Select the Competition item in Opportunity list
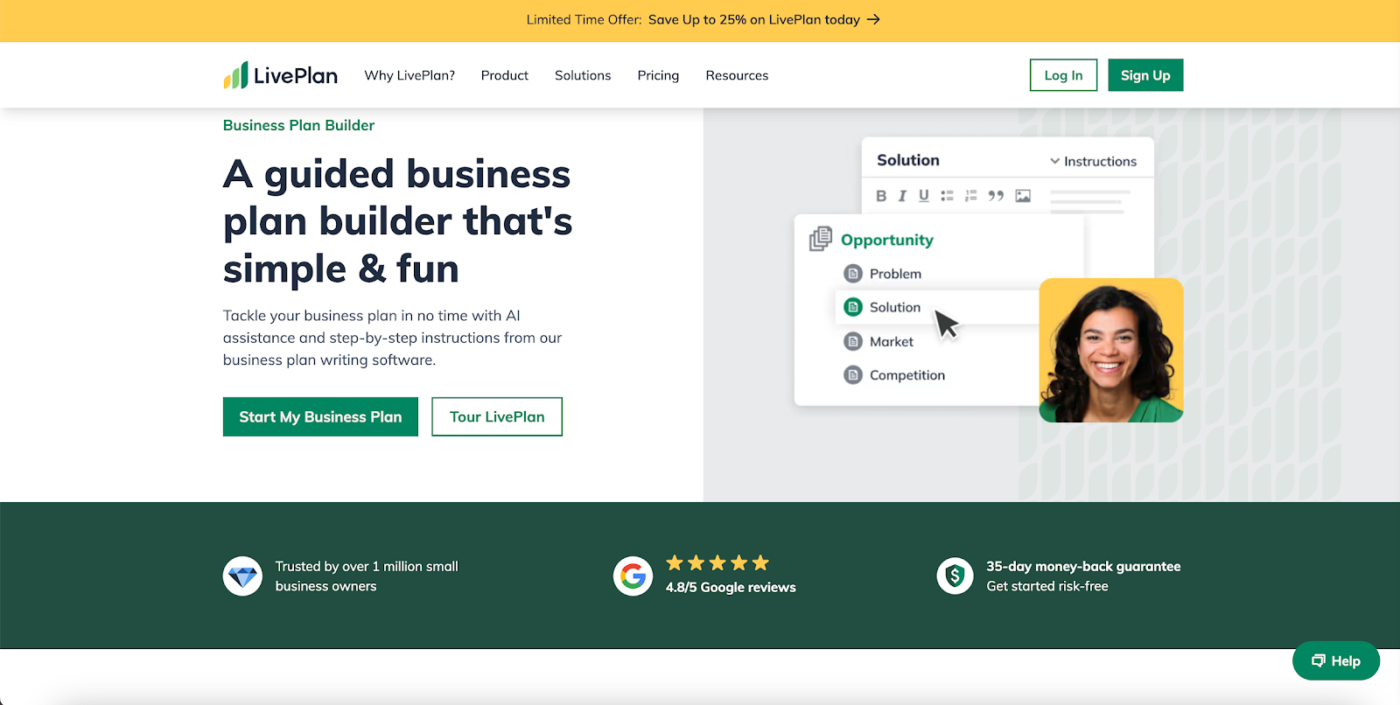The image size is (1400, 705). coord(907,375)
